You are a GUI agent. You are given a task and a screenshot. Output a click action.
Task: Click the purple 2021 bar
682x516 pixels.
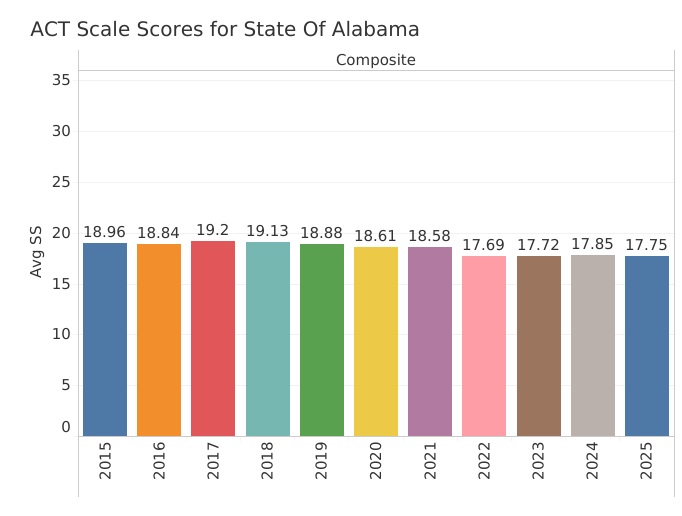click(430, 341)
